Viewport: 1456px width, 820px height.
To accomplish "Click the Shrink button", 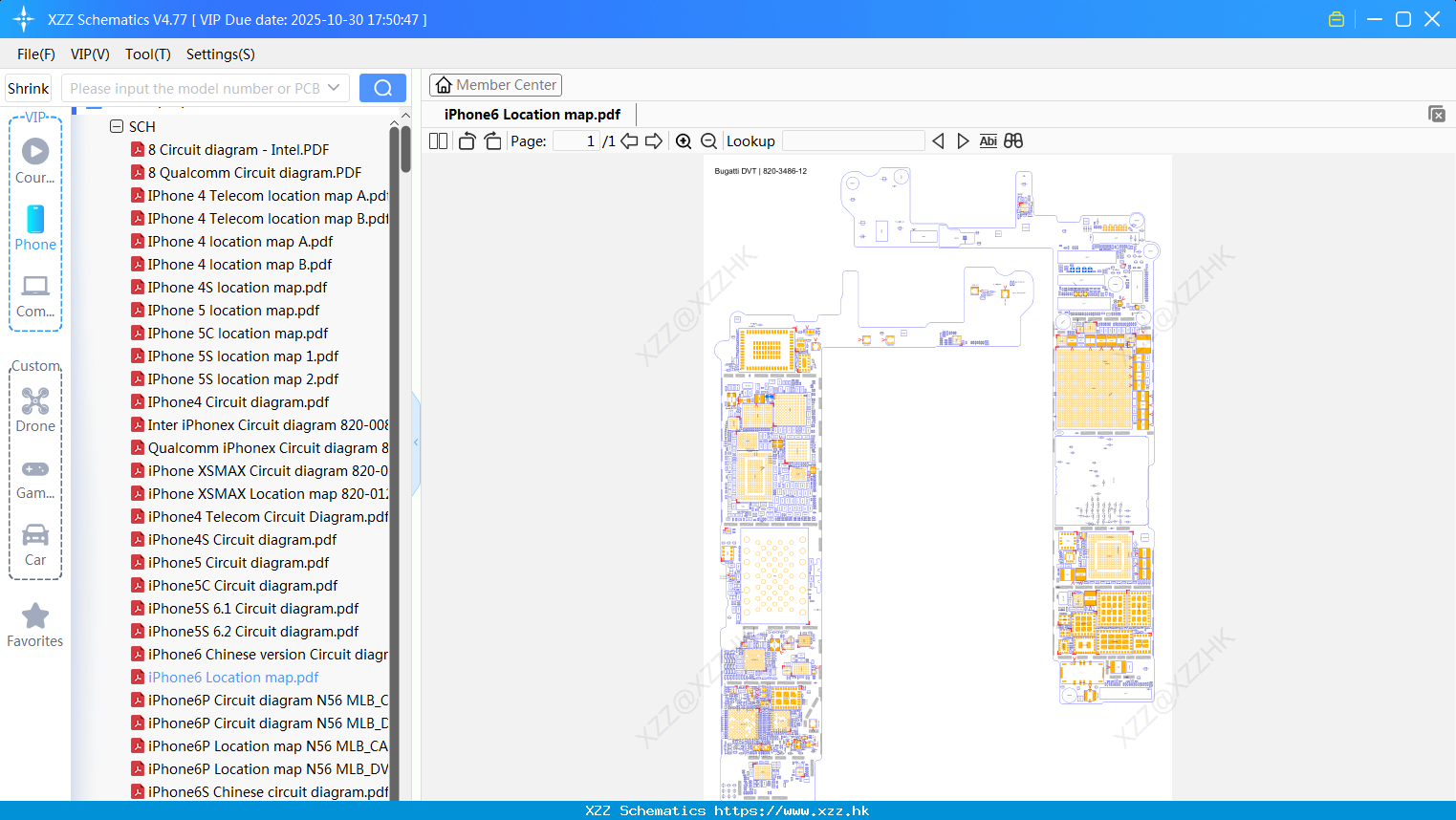I will pos(28,88).
